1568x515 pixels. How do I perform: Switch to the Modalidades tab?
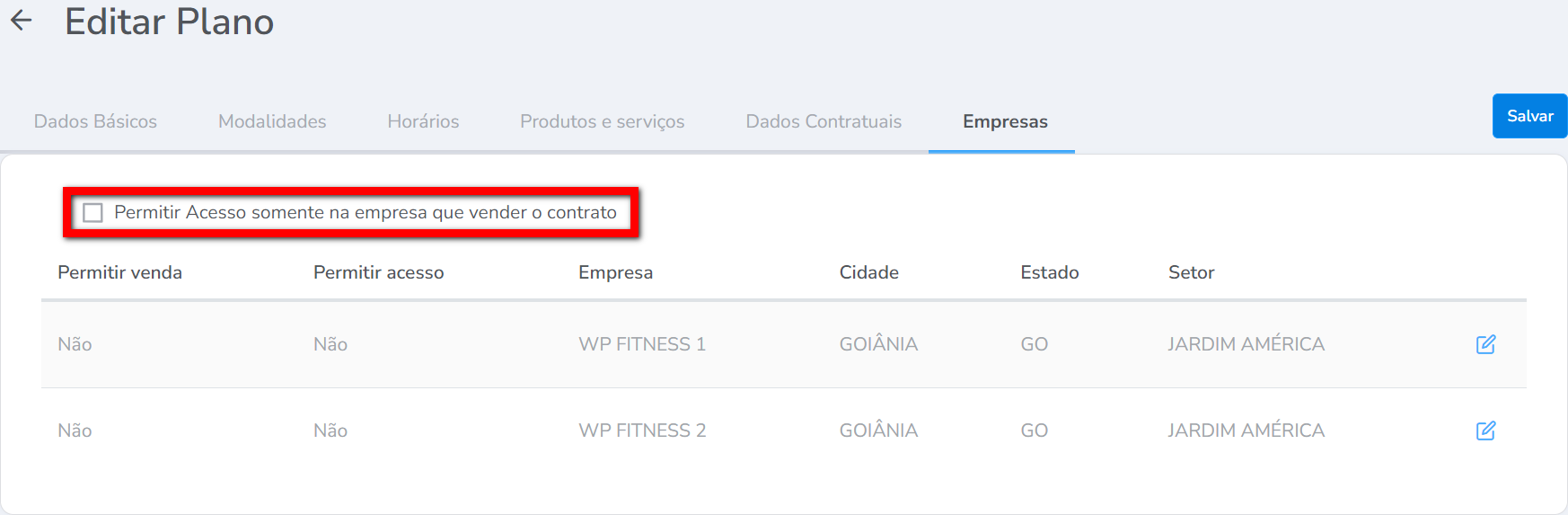(x=272, y=121)
